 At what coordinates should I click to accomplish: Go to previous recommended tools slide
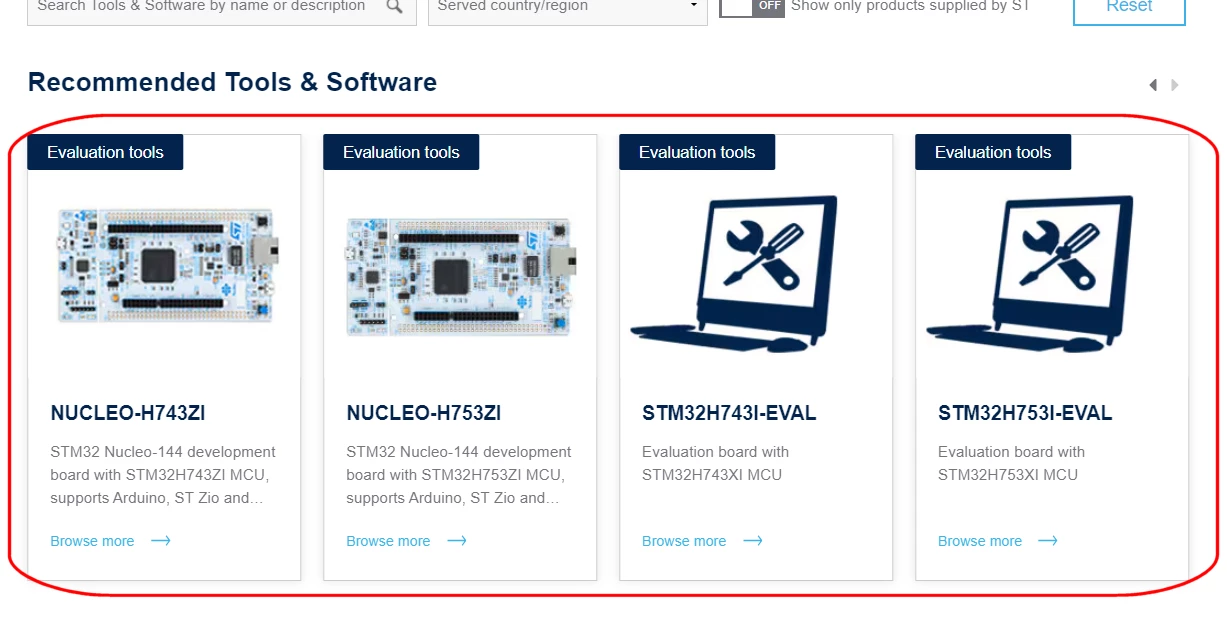coord(1153,85)
